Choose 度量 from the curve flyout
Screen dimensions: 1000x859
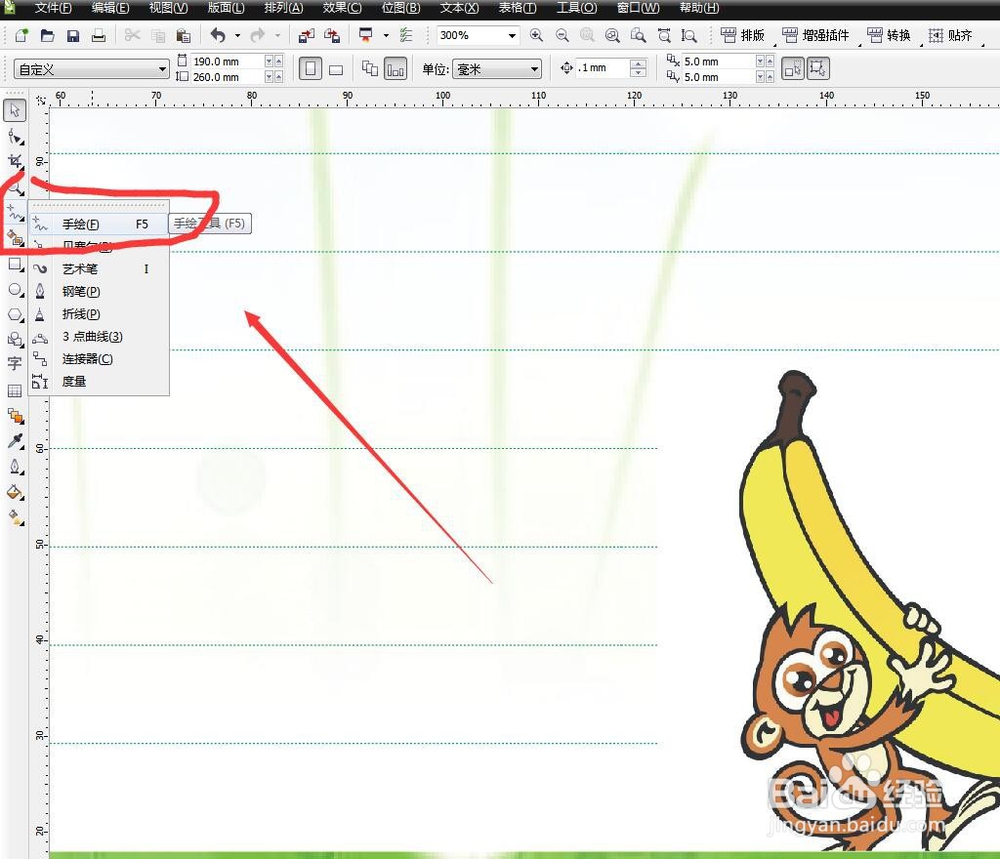coord(99,381)
